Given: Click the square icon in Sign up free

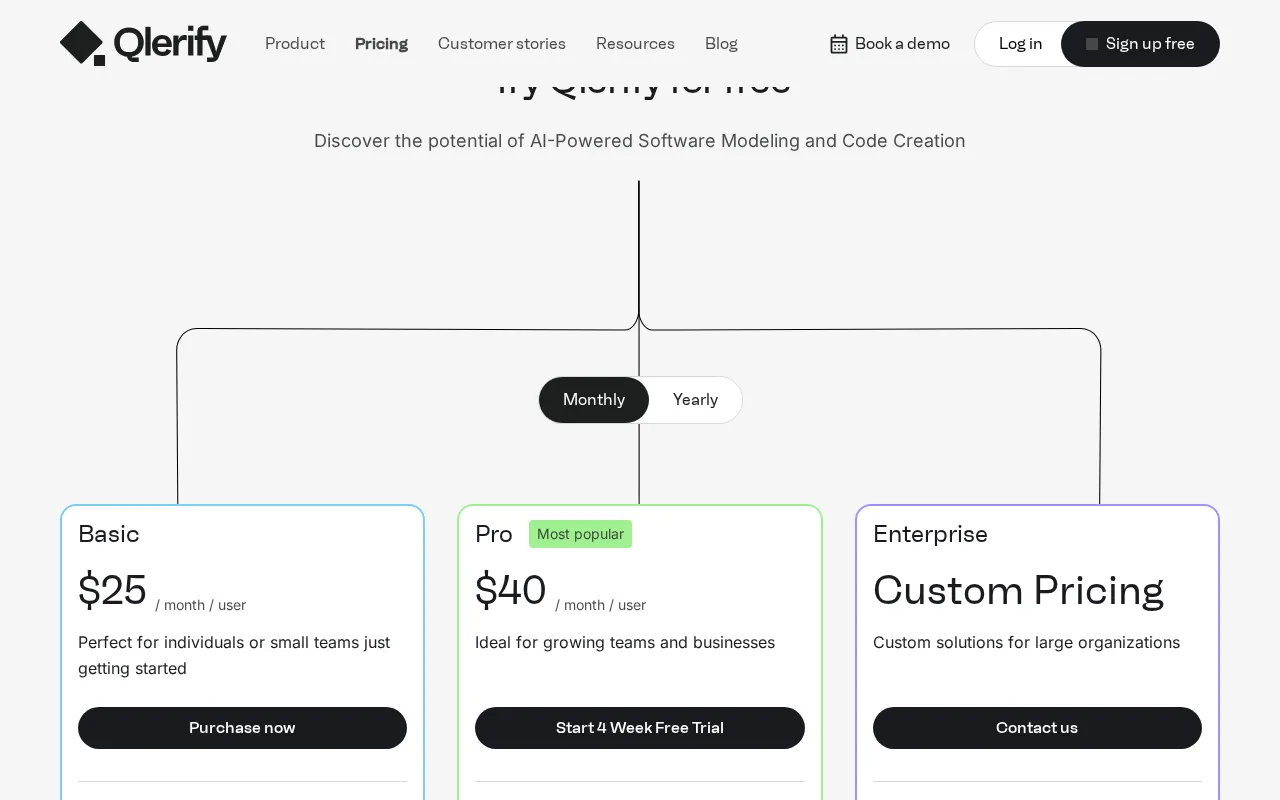Looking at the screenshot, I should [1092, 44].
